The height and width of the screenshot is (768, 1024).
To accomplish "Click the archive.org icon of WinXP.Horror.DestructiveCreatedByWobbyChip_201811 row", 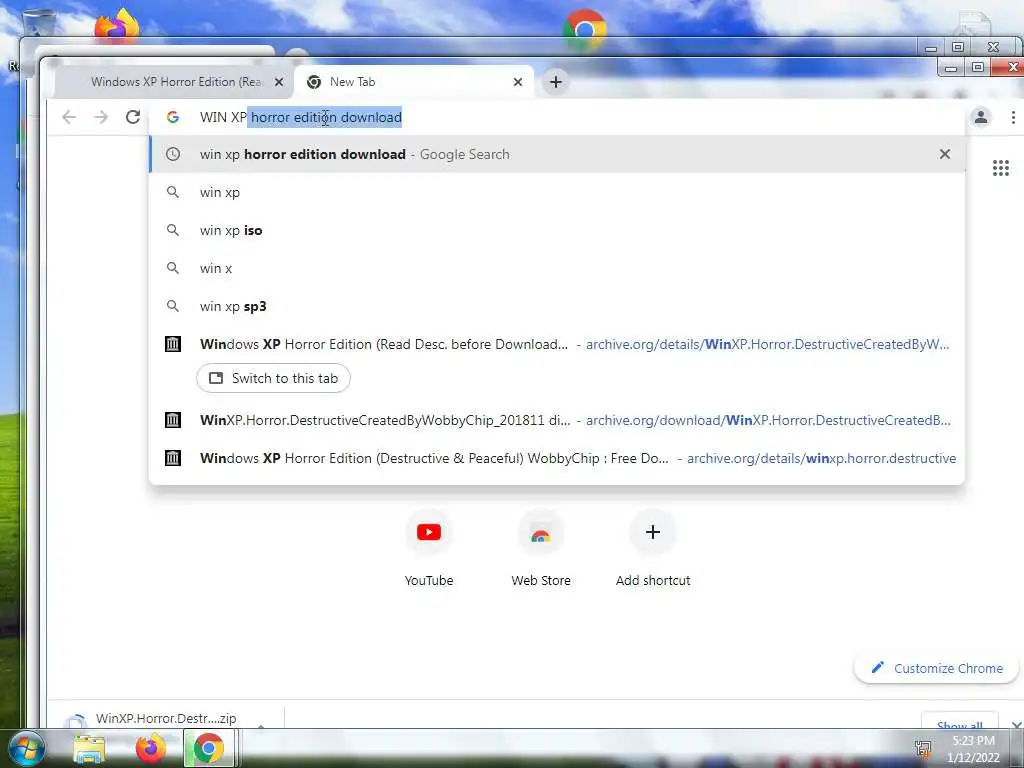I will [172, 420].
